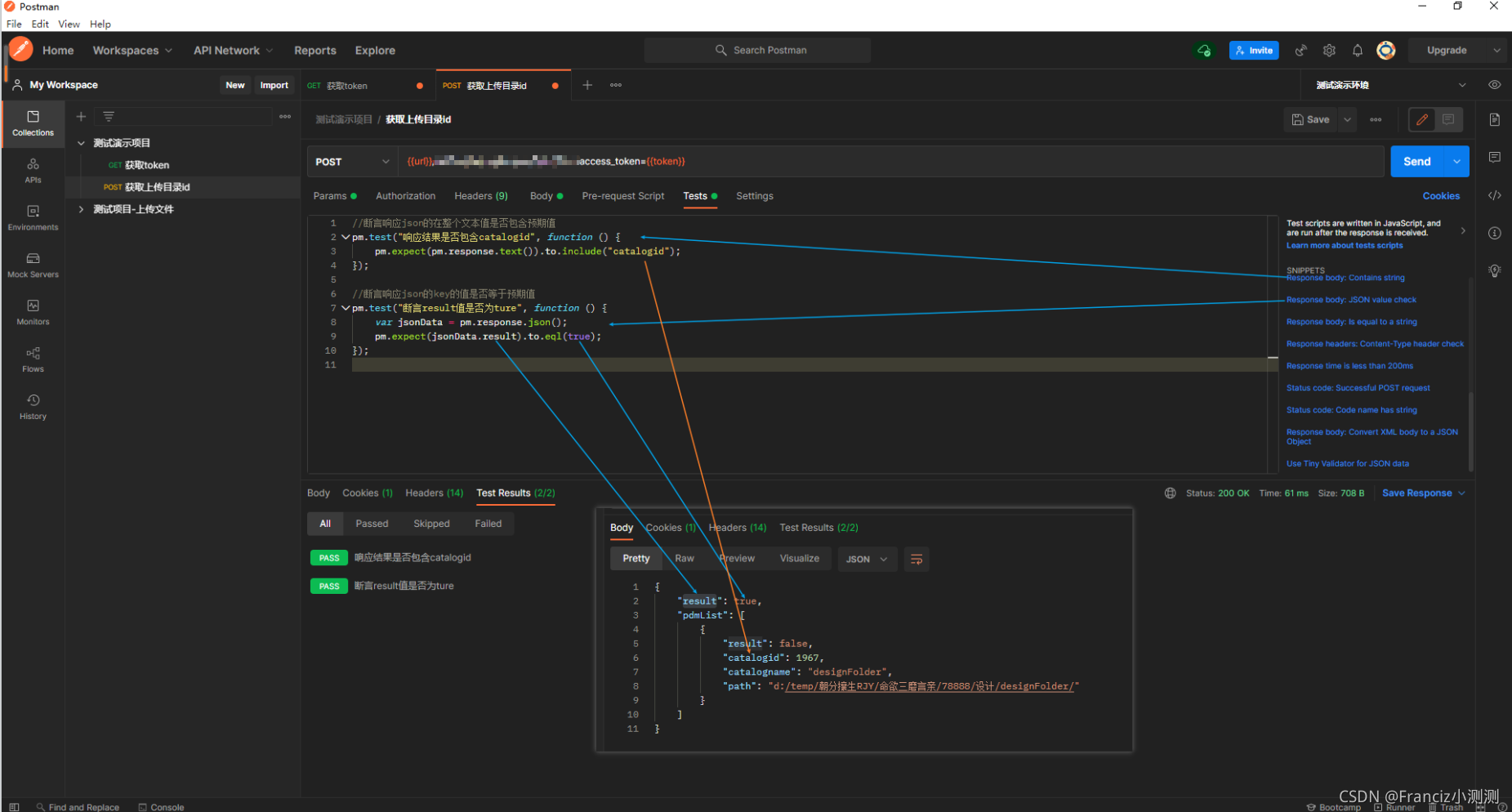Click the Search Postman field
The height and width of the screenshot is (812, 1512).
coord(757,51)
